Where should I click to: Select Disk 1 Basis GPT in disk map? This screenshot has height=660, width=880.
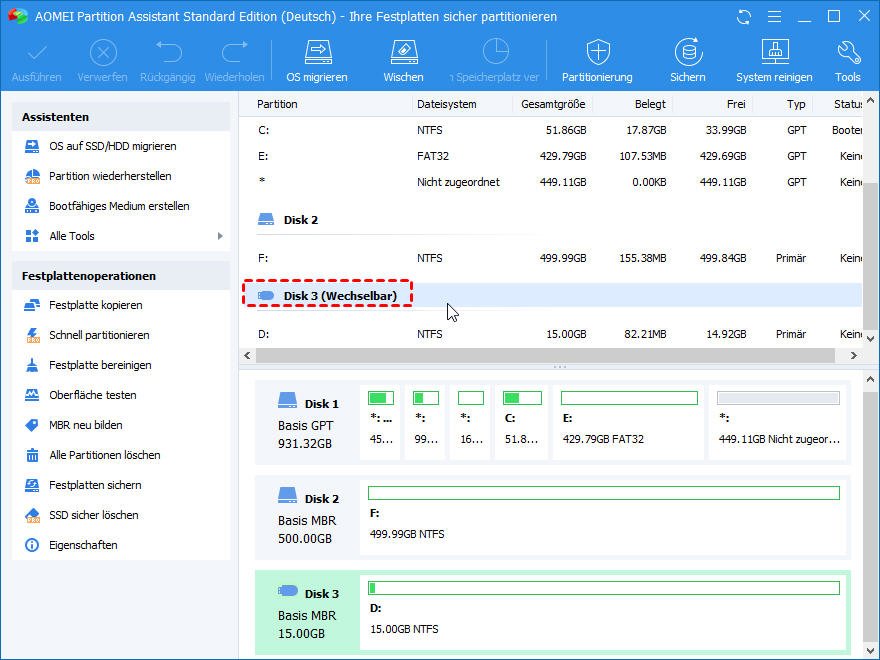click(308, 423)
